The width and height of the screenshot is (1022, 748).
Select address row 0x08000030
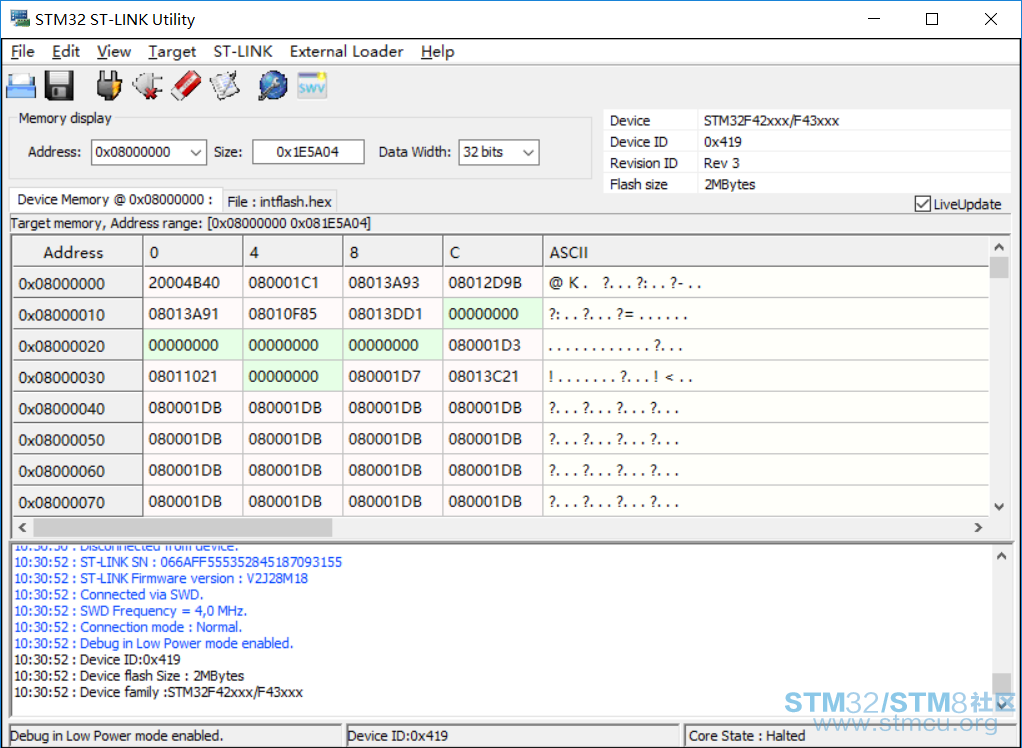(x=77, y=377)
